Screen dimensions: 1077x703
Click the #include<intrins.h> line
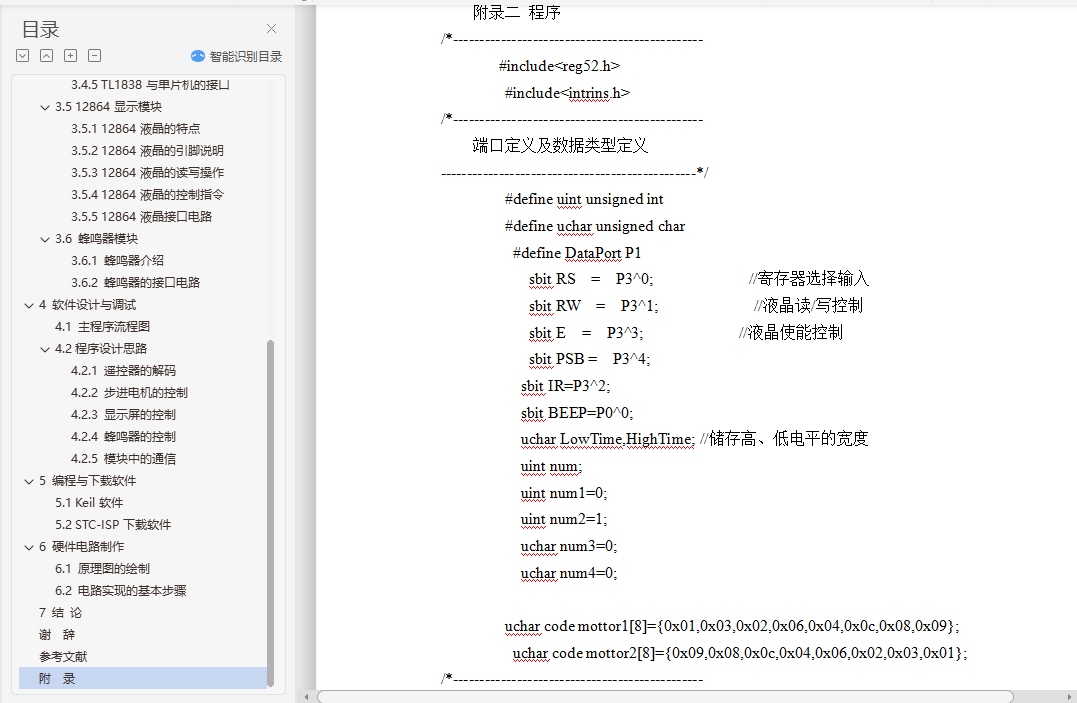click(x=567, y=93)
